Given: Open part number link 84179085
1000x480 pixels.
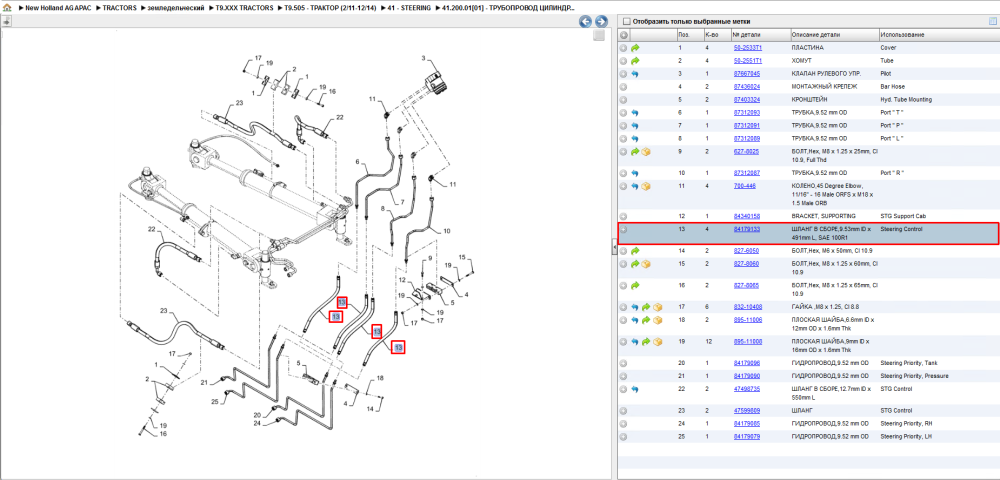Looking at the screenshot, I should click(x=747, y=424).
